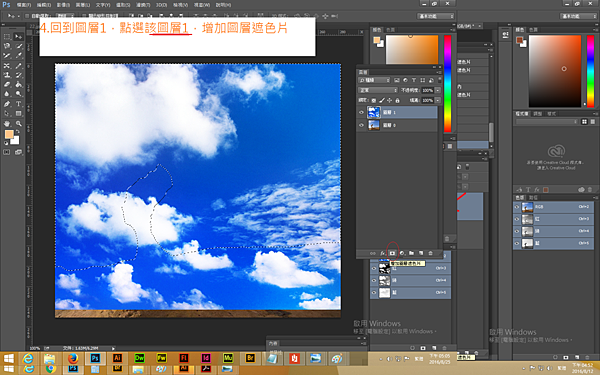This screenshot has width=600, height=375.
Task: Add an adjustment layer from Layers panel
Action: [402, 253]
